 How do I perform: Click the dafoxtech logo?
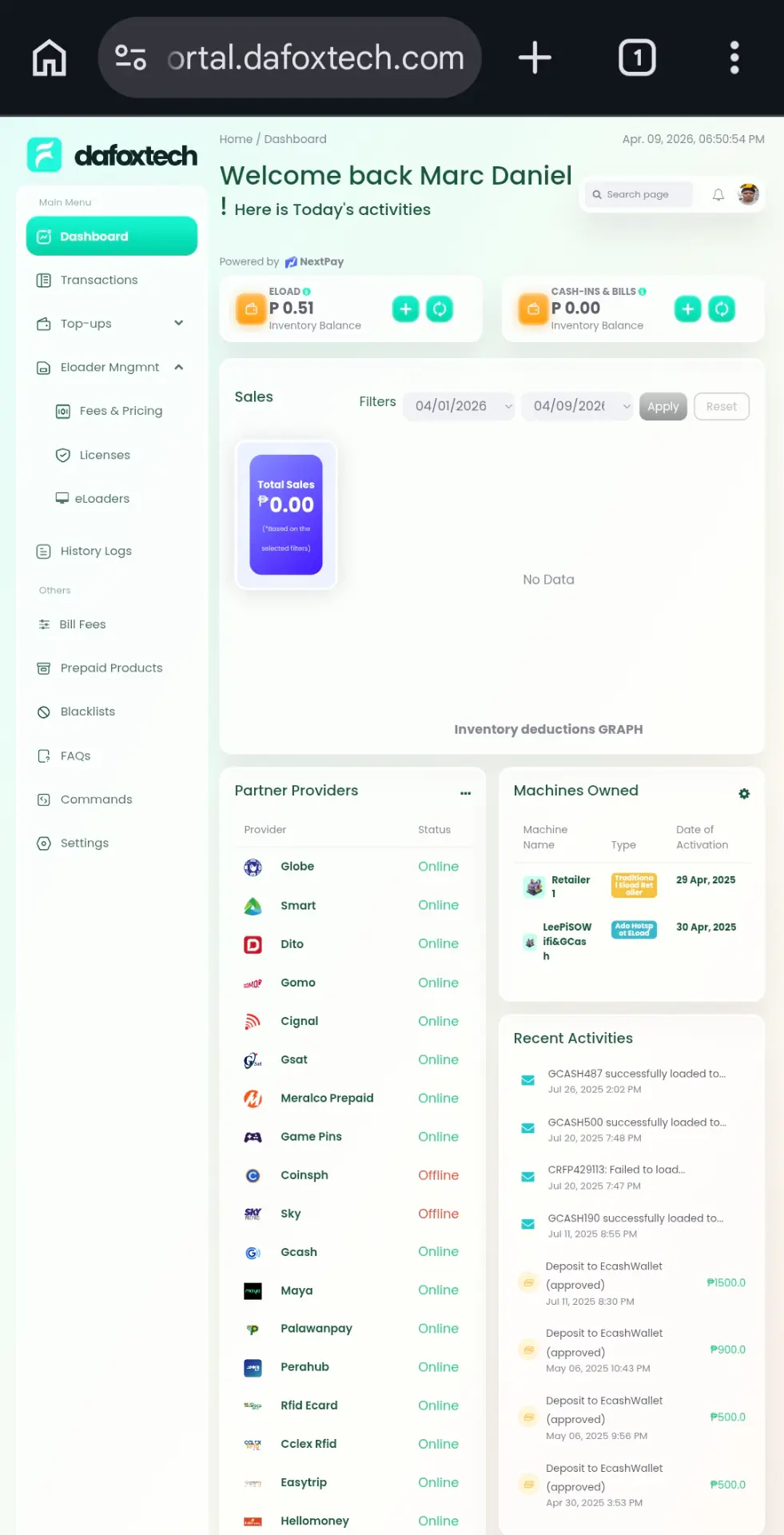[112, 155]
